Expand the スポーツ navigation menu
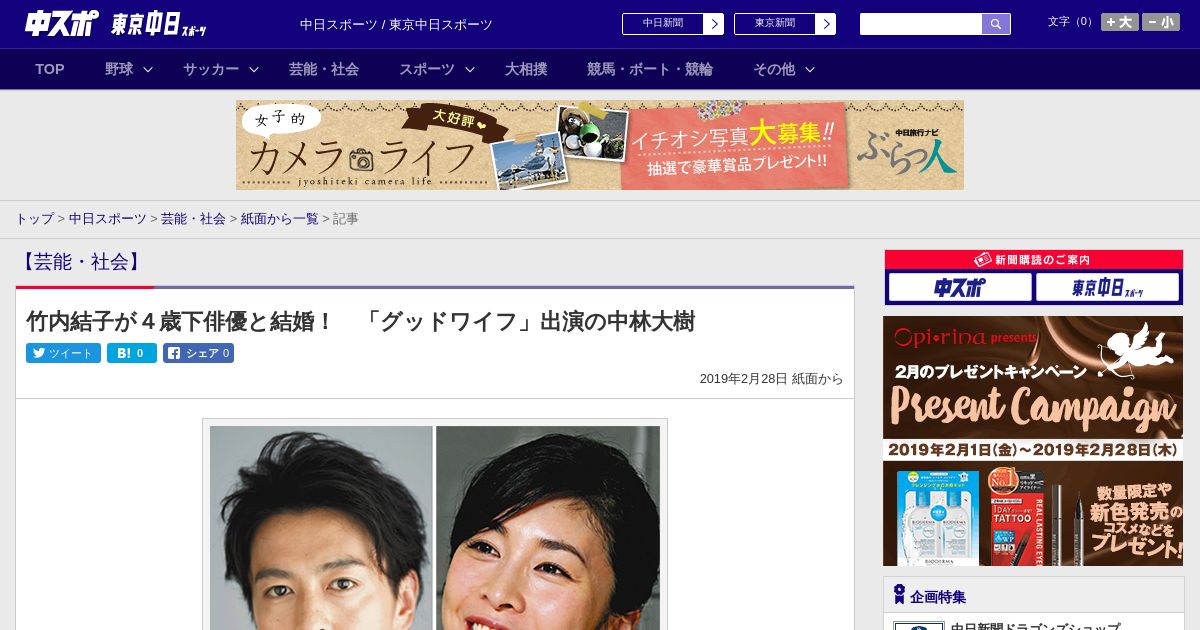 (x=437, y=69)
